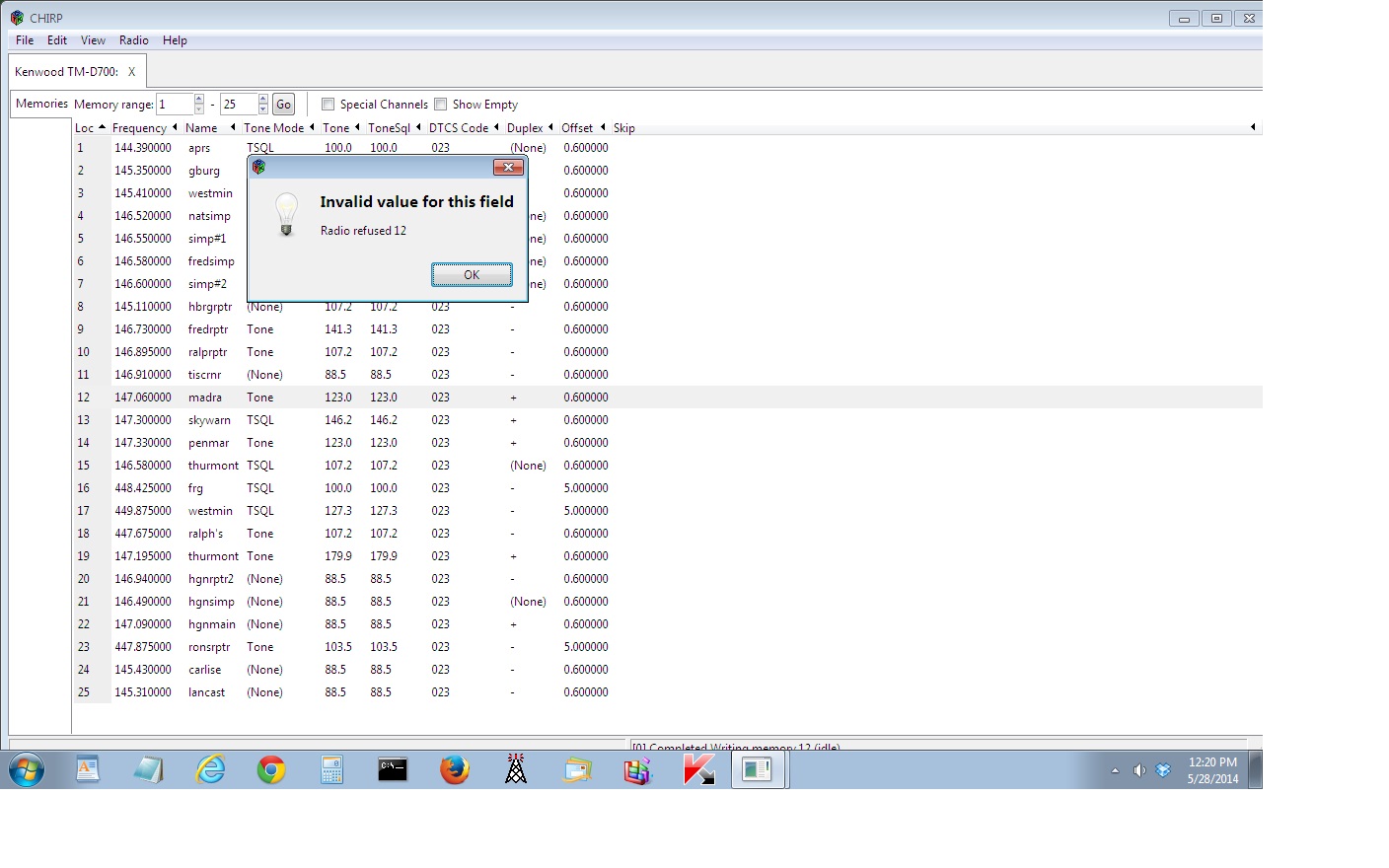The image size is (1389, 868).
Task: Click tone value 141.3 in fredrptr row
Action: point(338,329)
